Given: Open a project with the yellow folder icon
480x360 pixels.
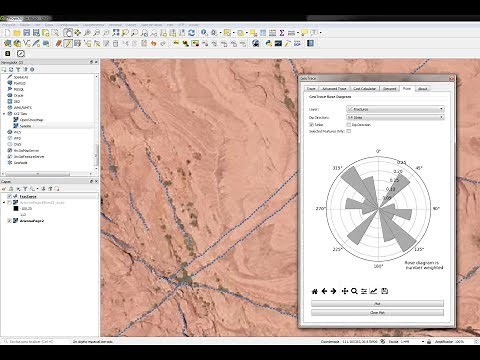Looking at the screenshot, I should click(17, 33).
